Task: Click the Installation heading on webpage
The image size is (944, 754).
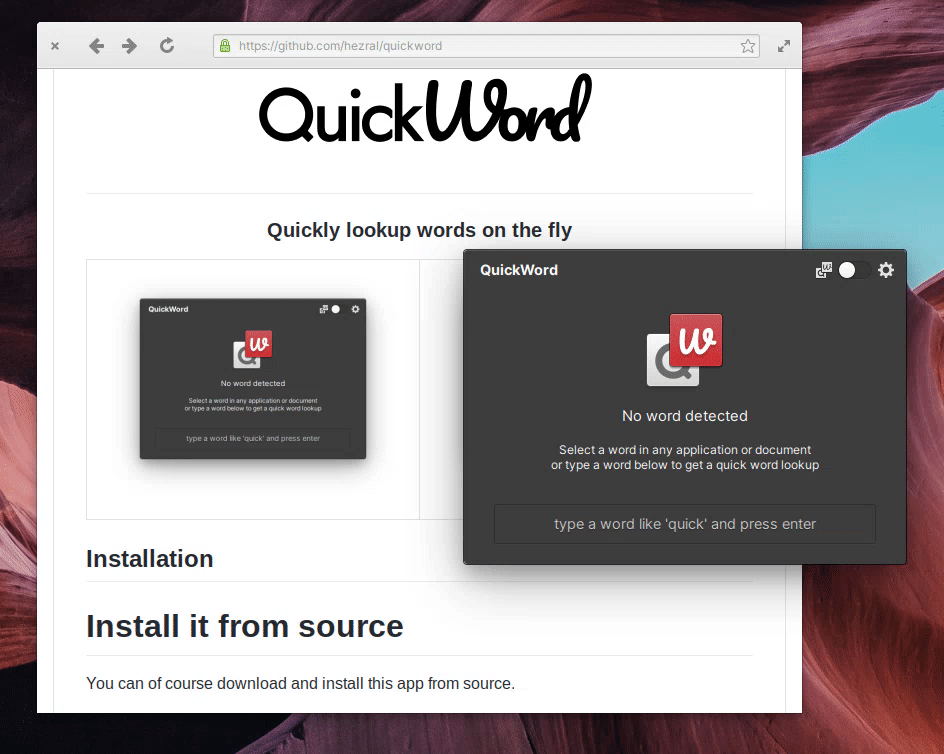Action: 150,558
